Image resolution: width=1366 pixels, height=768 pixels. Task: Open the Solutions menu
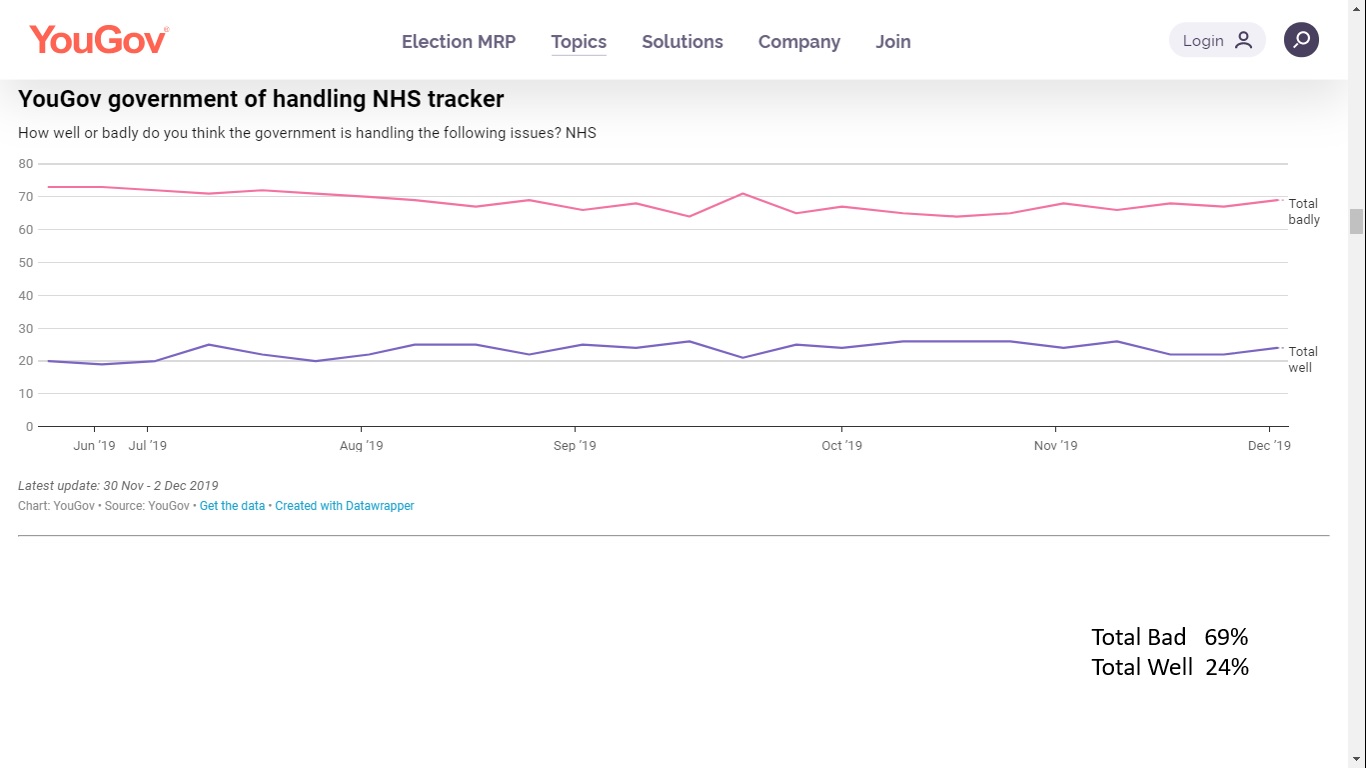pyautogui.click(x=682, y=42)
